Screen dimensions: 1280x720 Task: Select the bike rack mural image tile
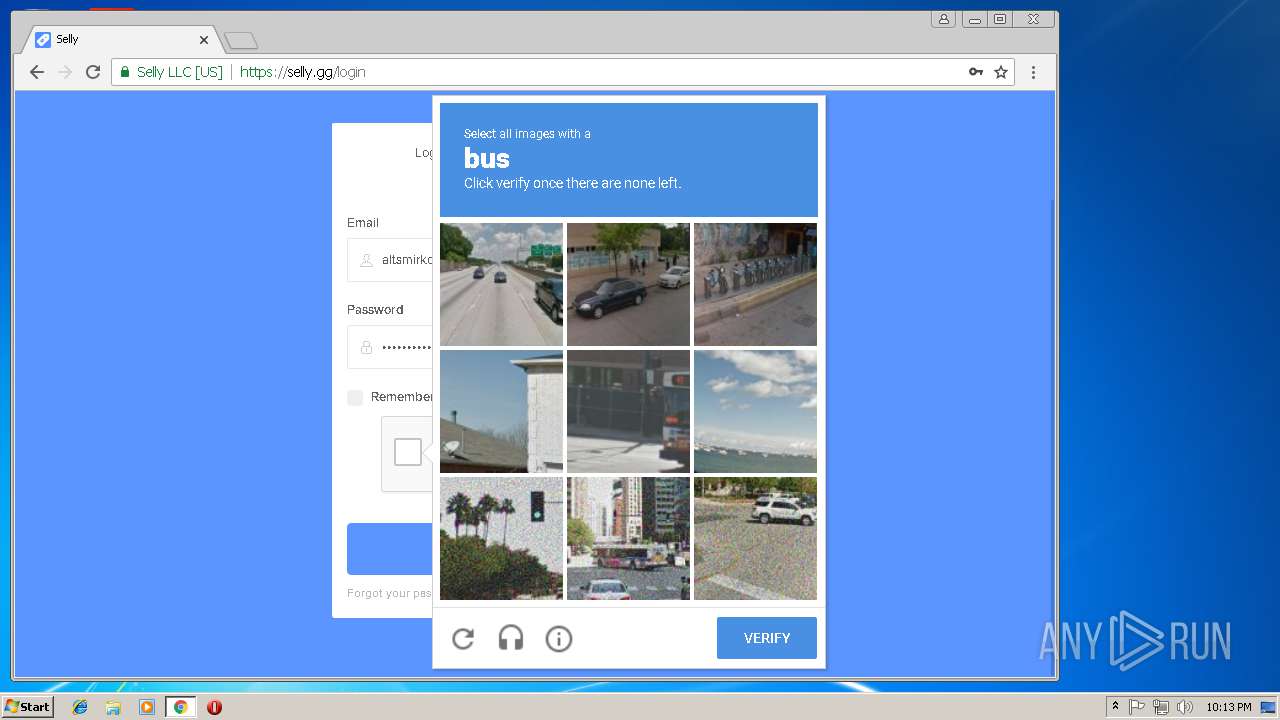(x=755, y=284)
